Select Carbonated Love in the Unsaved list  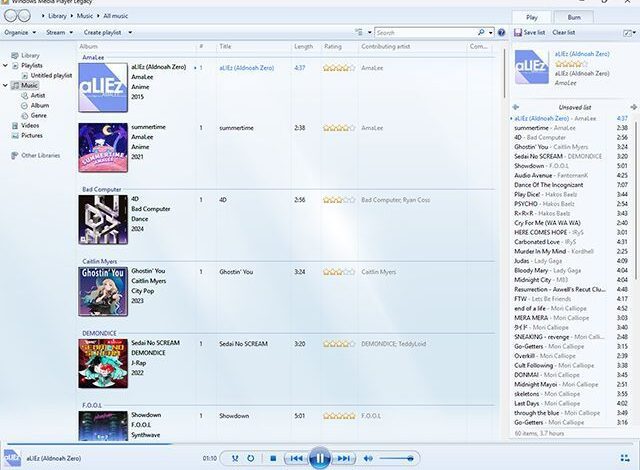pyautogui.click(x=570, y=242)
